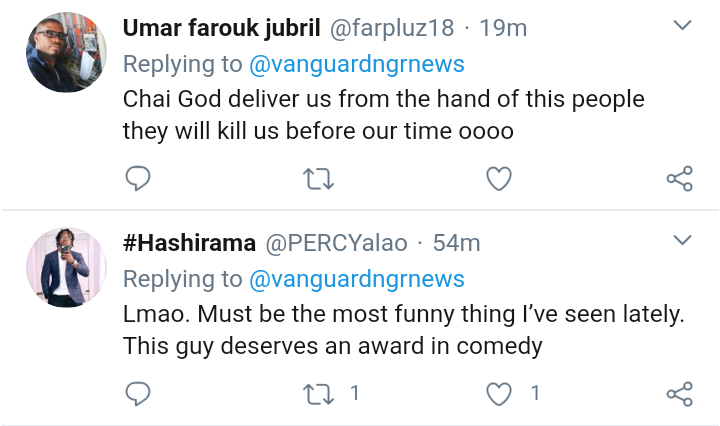720x426 pixels.
Task: Open options chevron on Umar's tweet
Action: click(682, 25)
